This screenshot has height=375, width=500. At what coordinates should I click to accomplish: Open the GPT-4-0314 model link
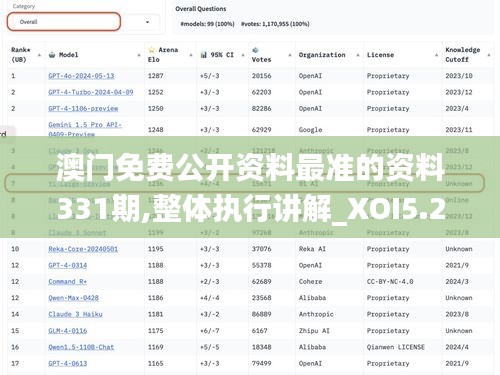coord(68,266)
